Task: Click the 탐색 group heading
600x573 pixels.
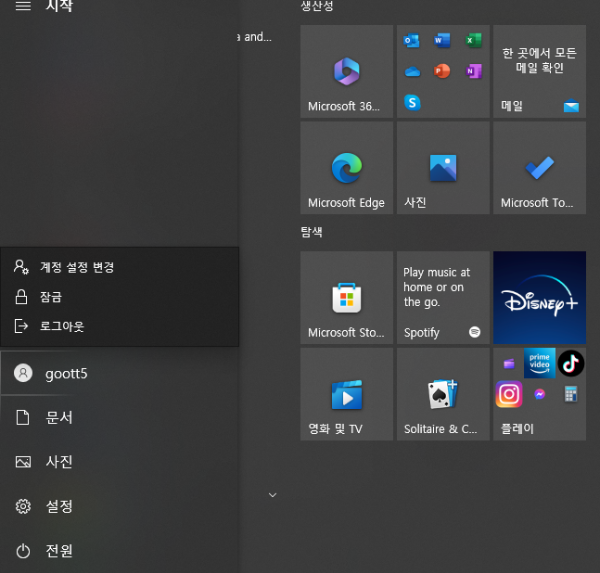Action: coord(311,232)
